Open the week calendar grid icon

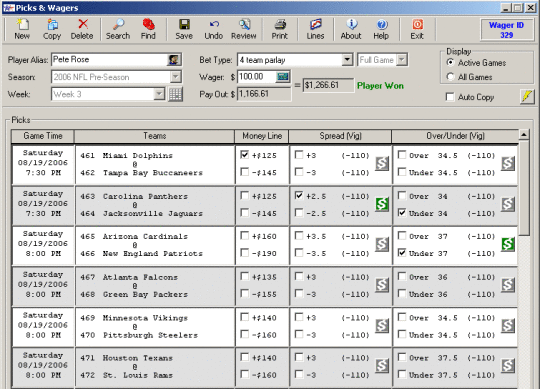click(175, 94)
